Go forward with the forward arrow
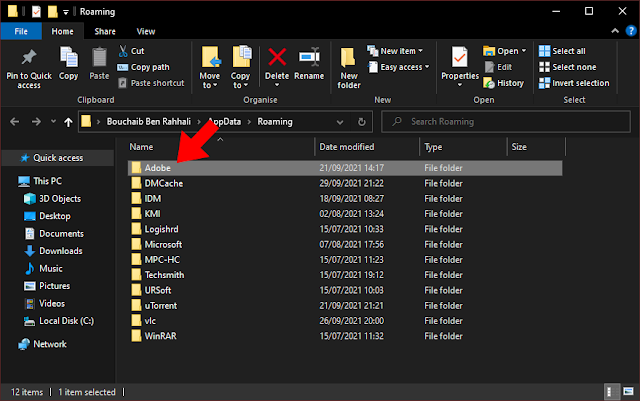 (36, 122)
